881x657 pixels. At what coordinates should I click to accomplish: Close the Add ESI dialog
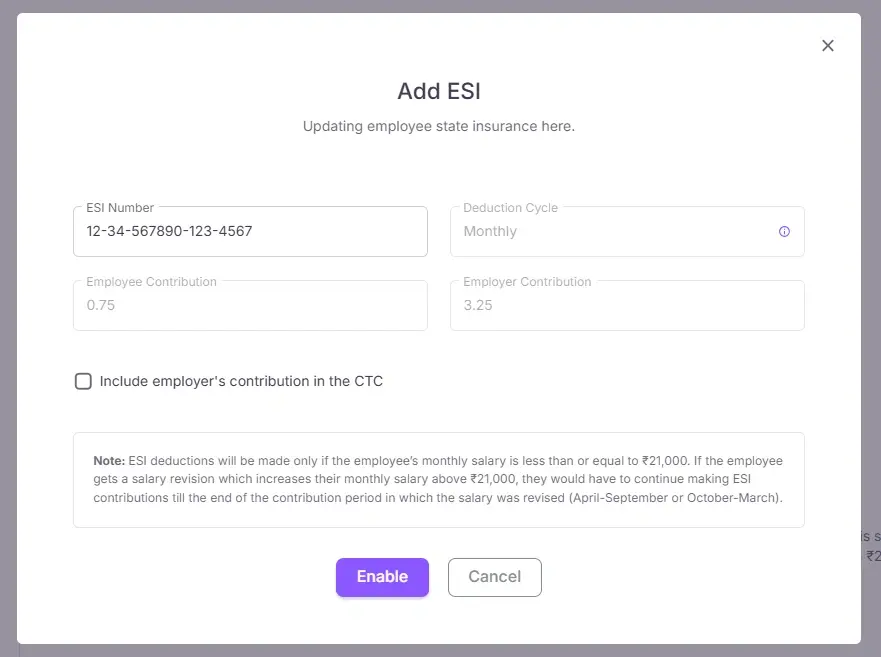827,46
